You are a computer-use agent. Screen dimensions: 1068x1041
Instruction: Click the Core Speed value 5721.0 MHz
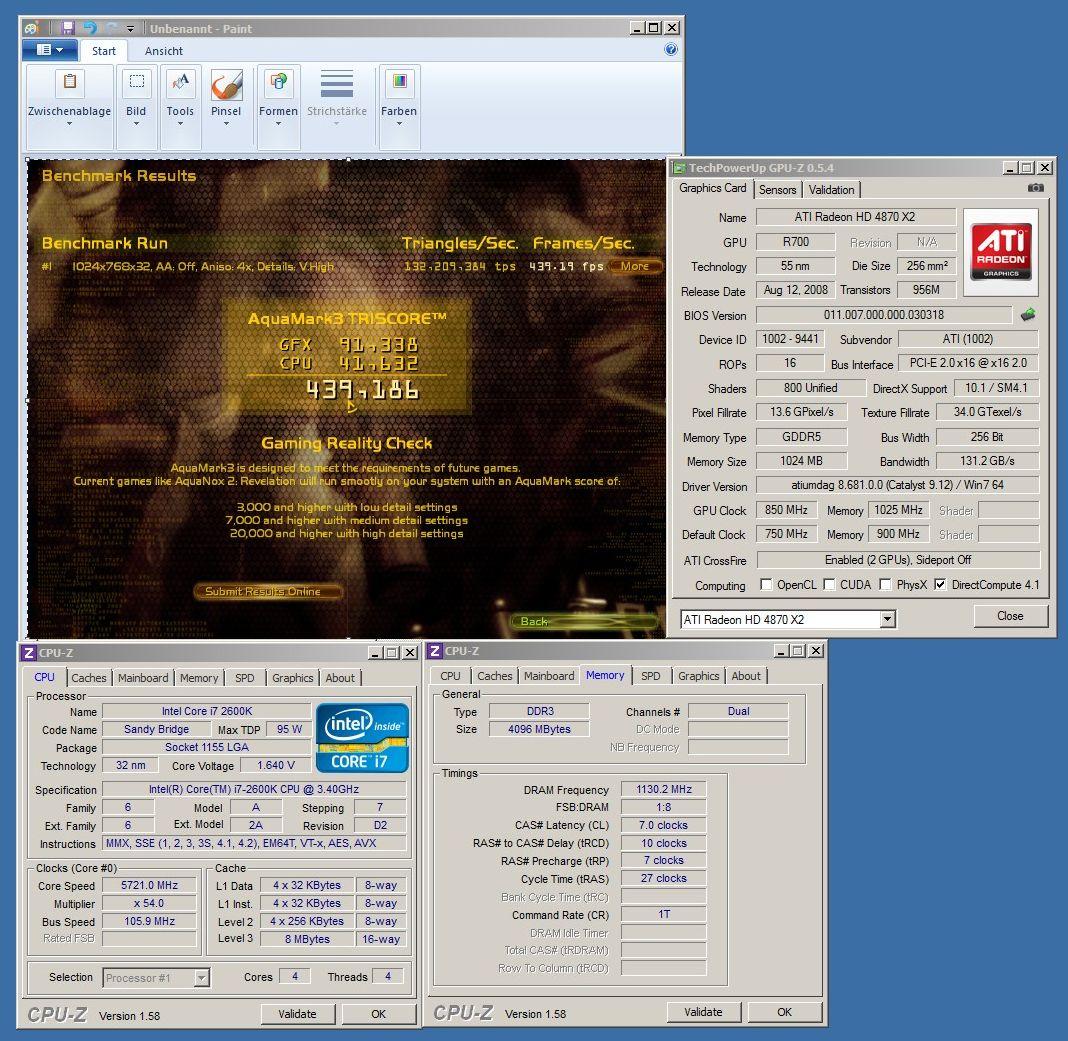(x=149, y=885)
